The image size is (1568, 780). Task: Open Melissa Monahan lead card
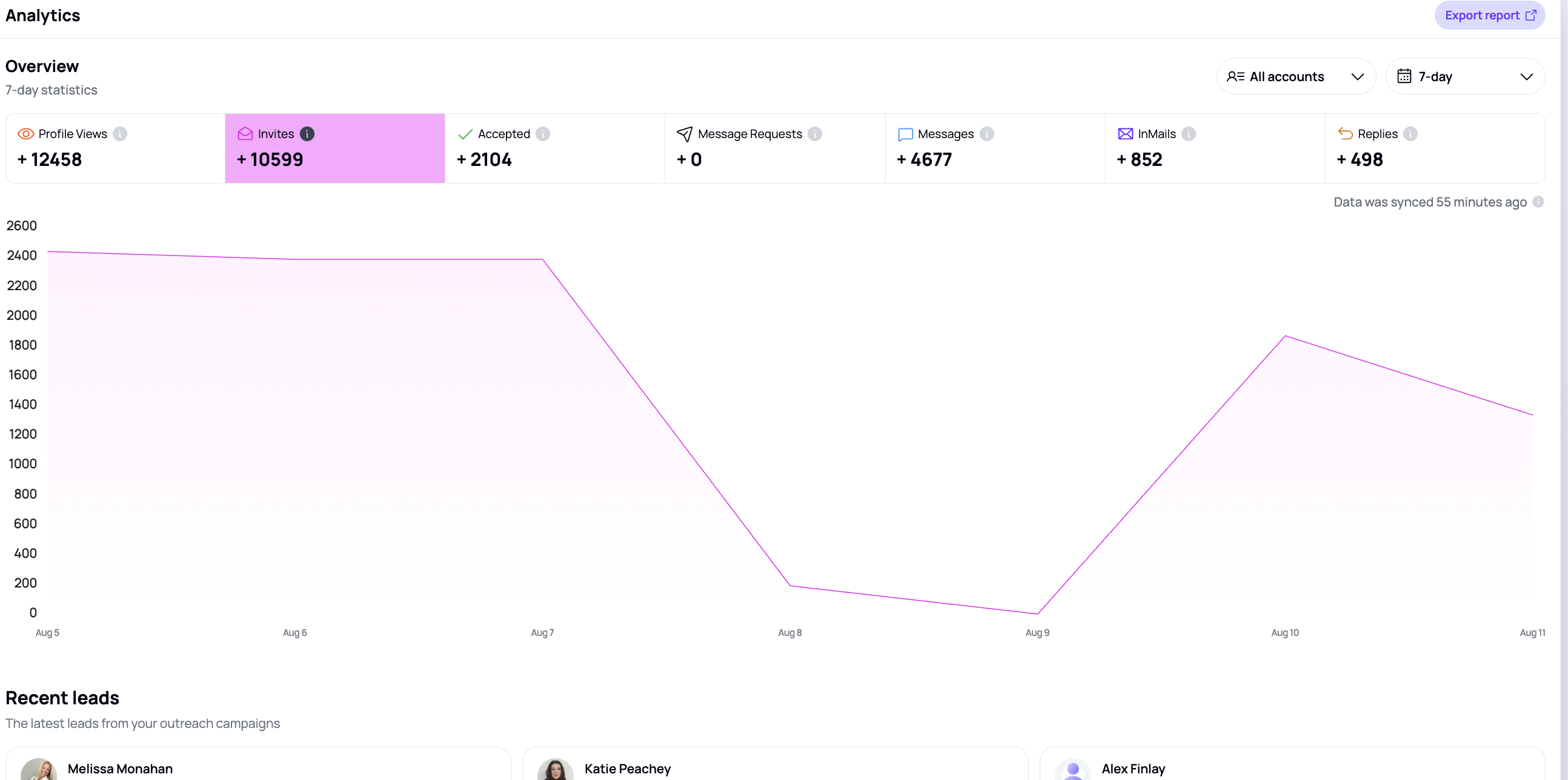pyautogui.click(x=258, y=764)
